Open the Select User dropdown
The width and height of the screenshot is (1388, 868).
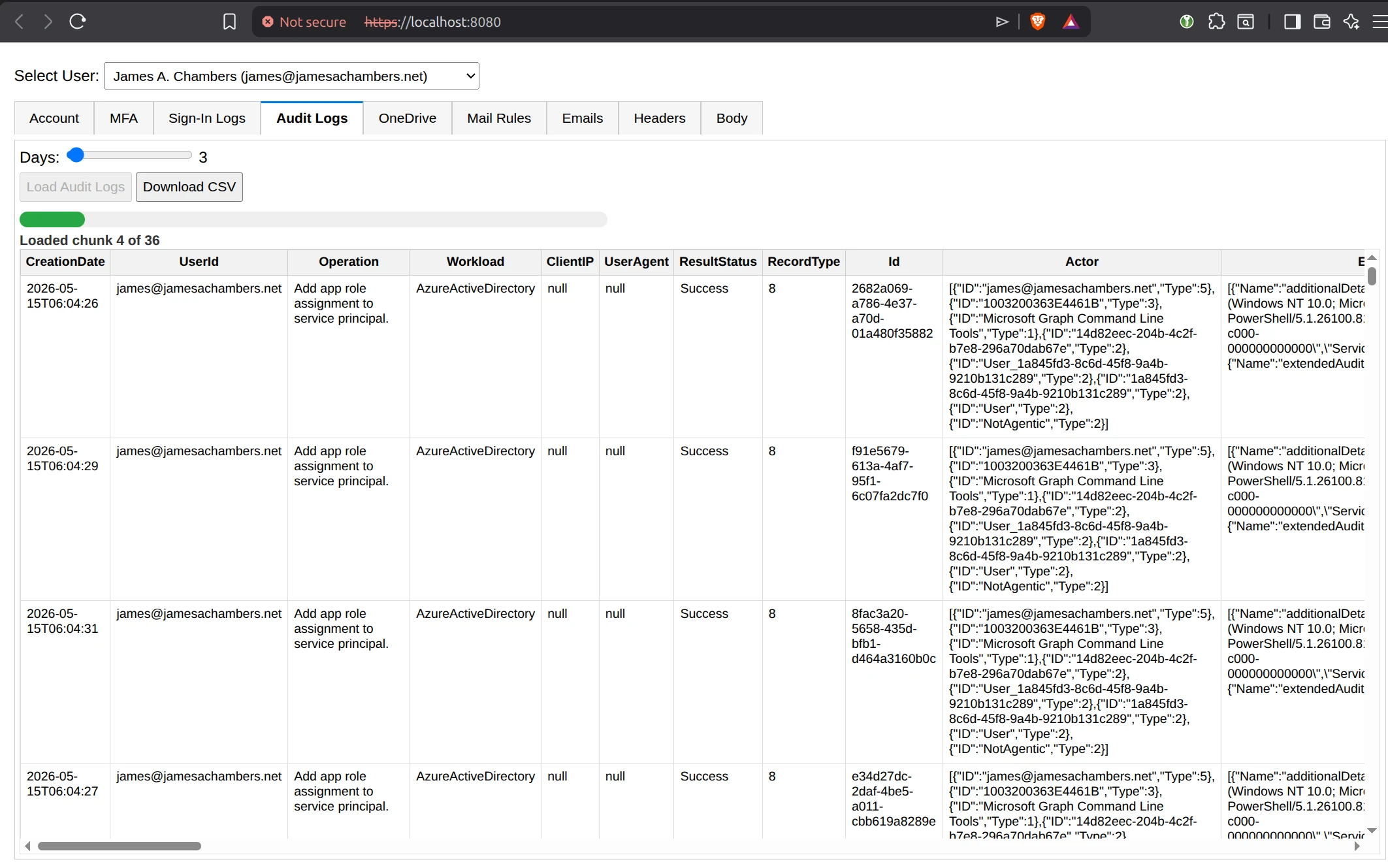(x=291, y=76)
